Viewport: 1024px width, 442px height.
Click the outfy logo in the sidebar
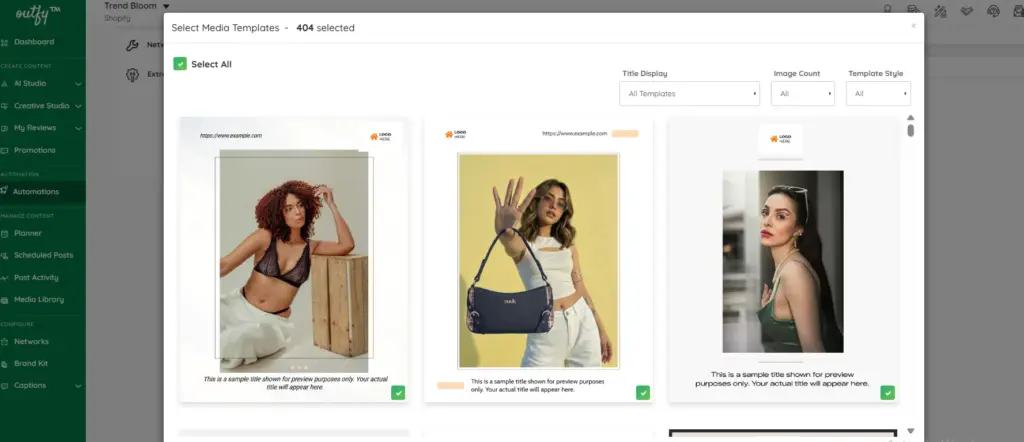pos(38,14)
